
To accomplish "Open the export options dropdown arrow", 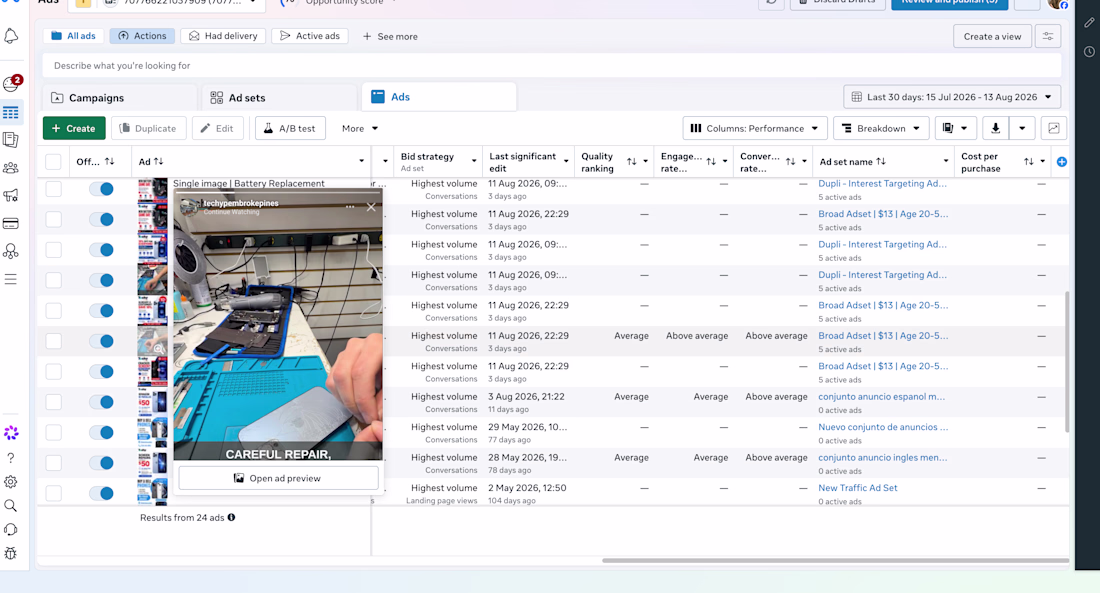I will point(1022,128).
